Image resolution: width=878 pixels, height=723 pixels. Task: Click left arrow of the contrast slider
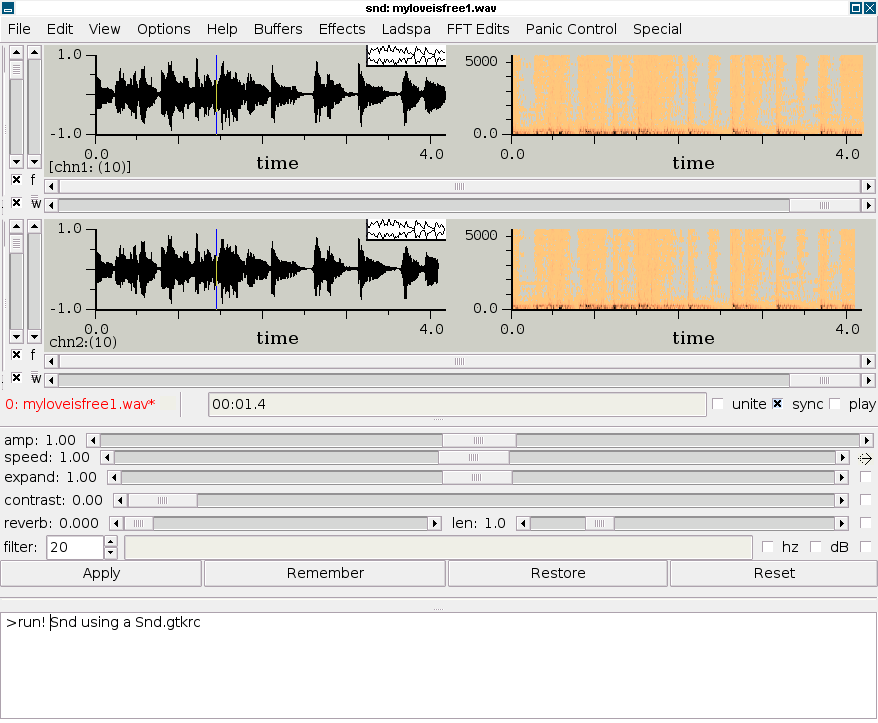tap(119, 501)
